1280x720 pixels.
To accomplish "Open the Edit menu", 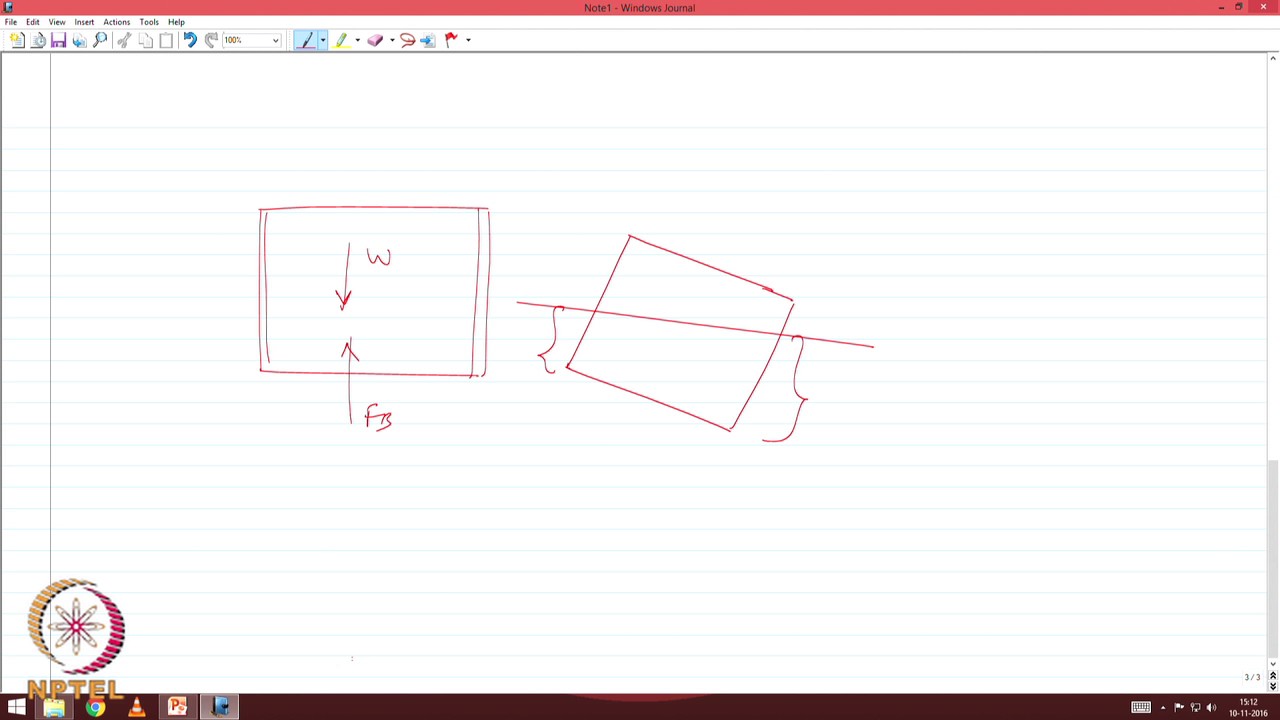I will 33,22.
